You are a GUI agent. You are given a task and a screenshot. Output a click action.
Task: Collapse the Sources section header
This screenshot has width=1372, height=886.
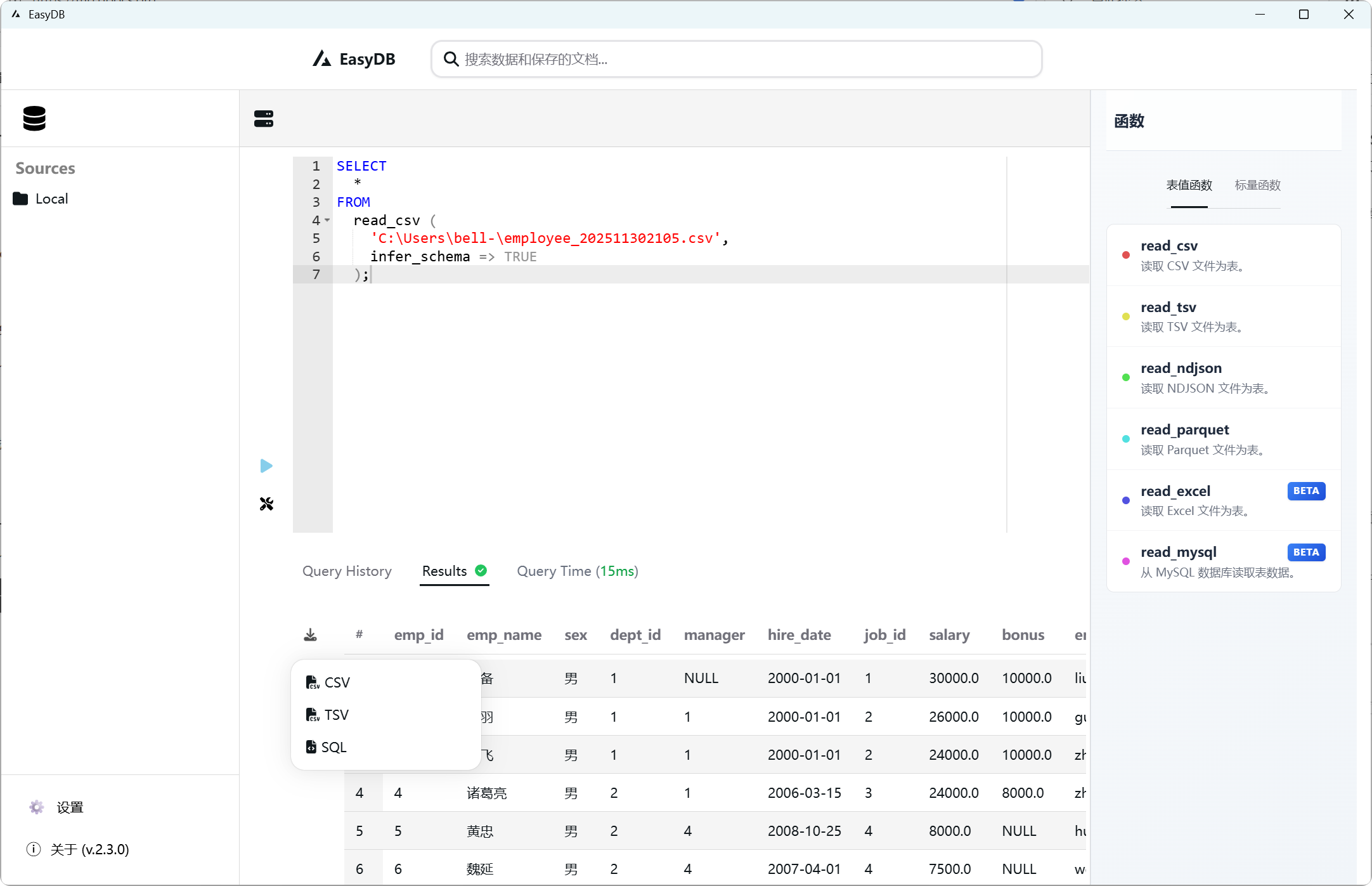click(44, 168)
